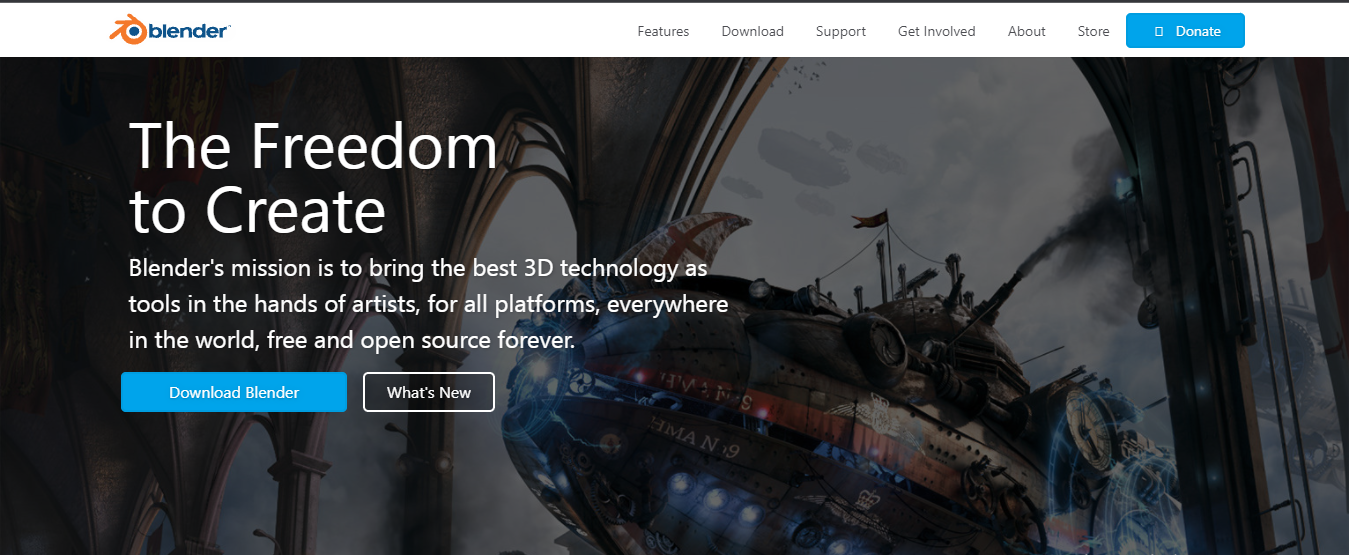Visit the About page
The height and width of the screenshot is (555, 1349).
(1027, 31)
